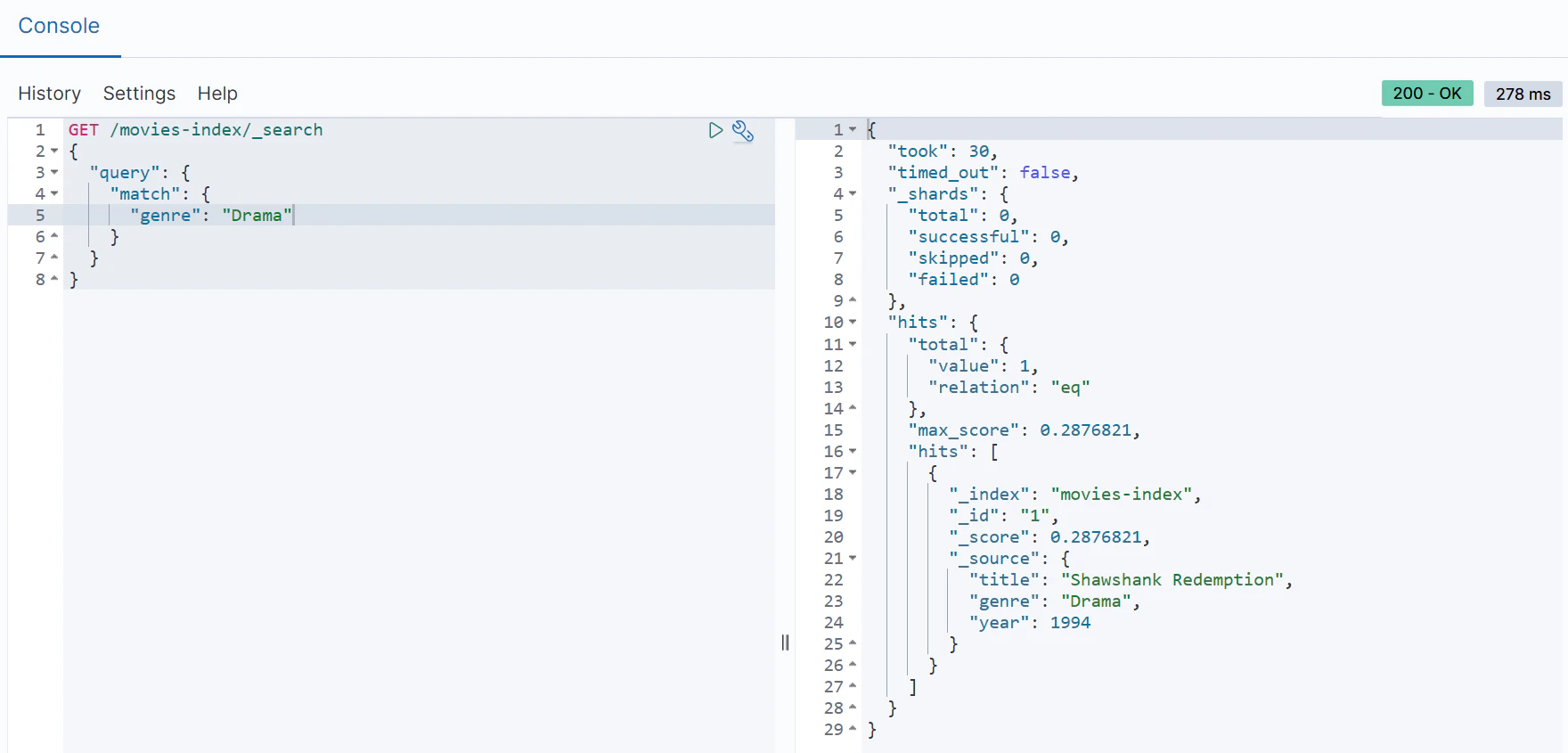Open the wrench actions menu for the request

click(743, 131)
